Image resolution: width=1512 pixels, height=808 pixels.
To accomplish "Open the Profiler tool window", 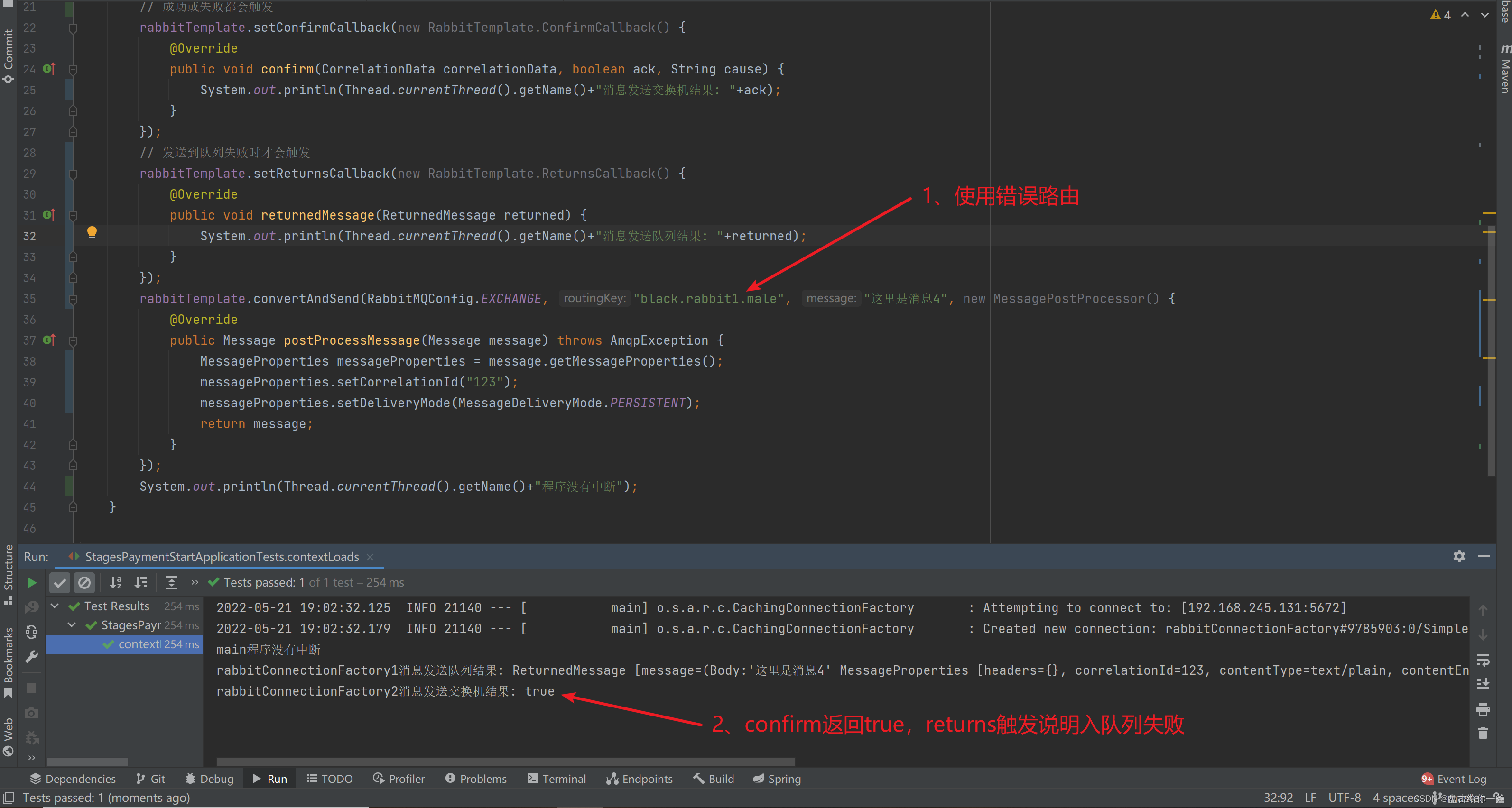I will tap(399, 779).
